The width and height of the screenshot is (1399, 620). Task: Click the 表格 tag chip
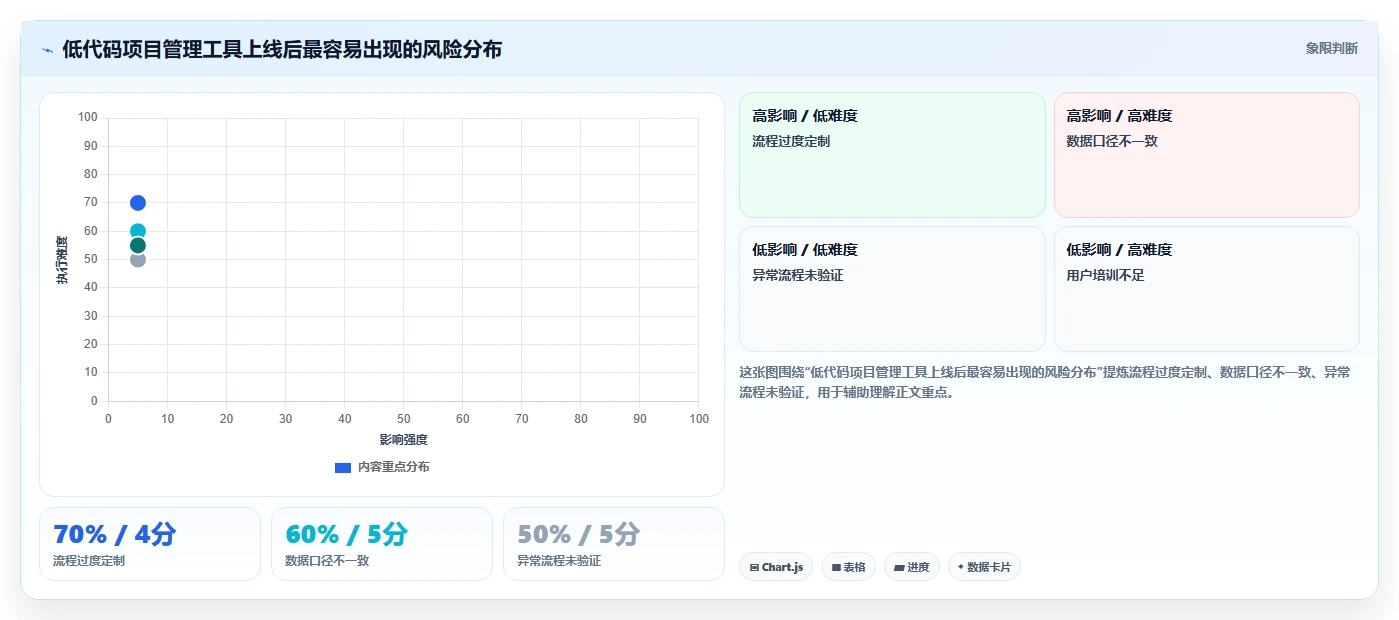[x=848, y=567]
